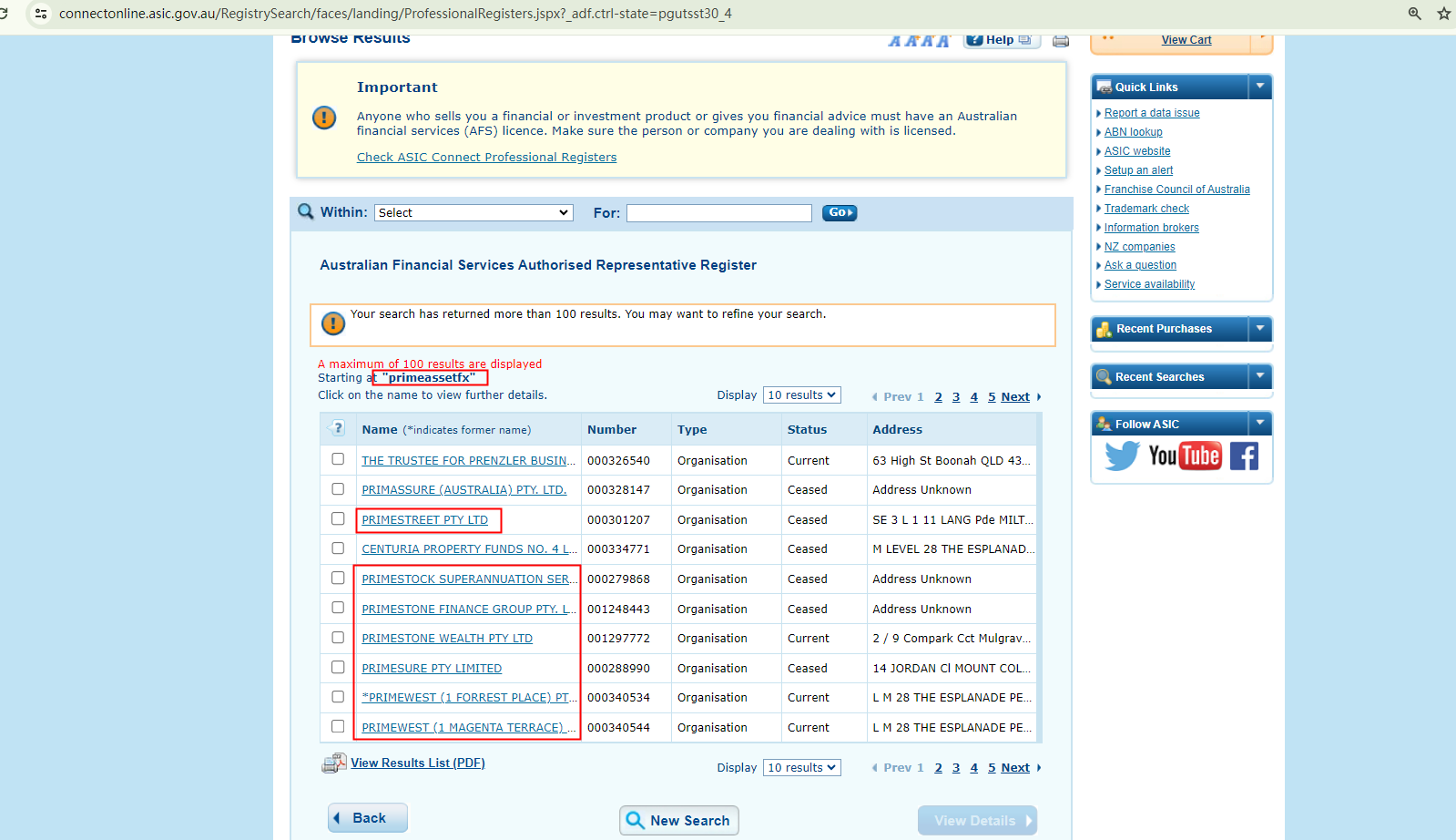Click Next link below the results table

[x=1015, y=768]
